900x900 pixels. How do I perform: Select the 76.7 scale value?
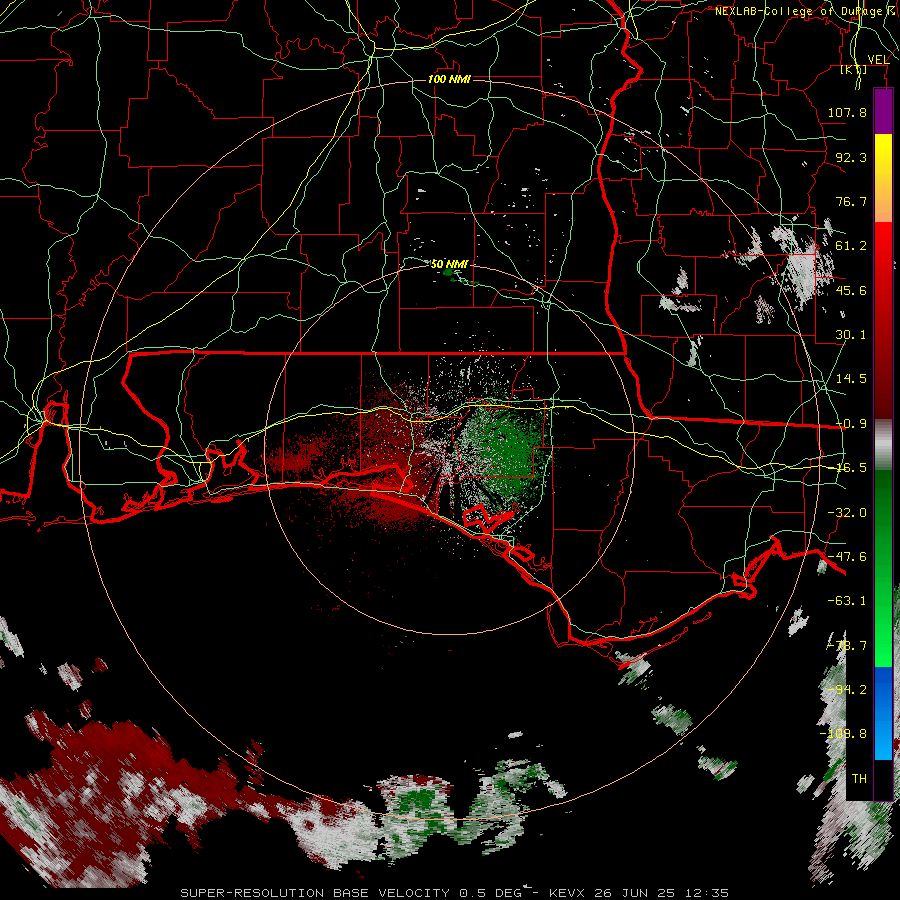point(851,201)
